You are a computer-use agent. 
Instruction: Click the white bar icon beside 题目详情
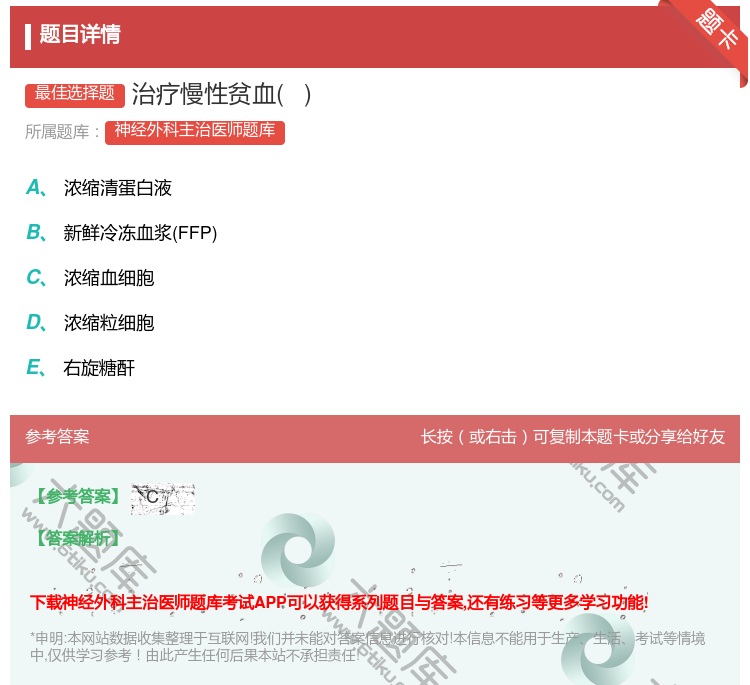[28, 36]
